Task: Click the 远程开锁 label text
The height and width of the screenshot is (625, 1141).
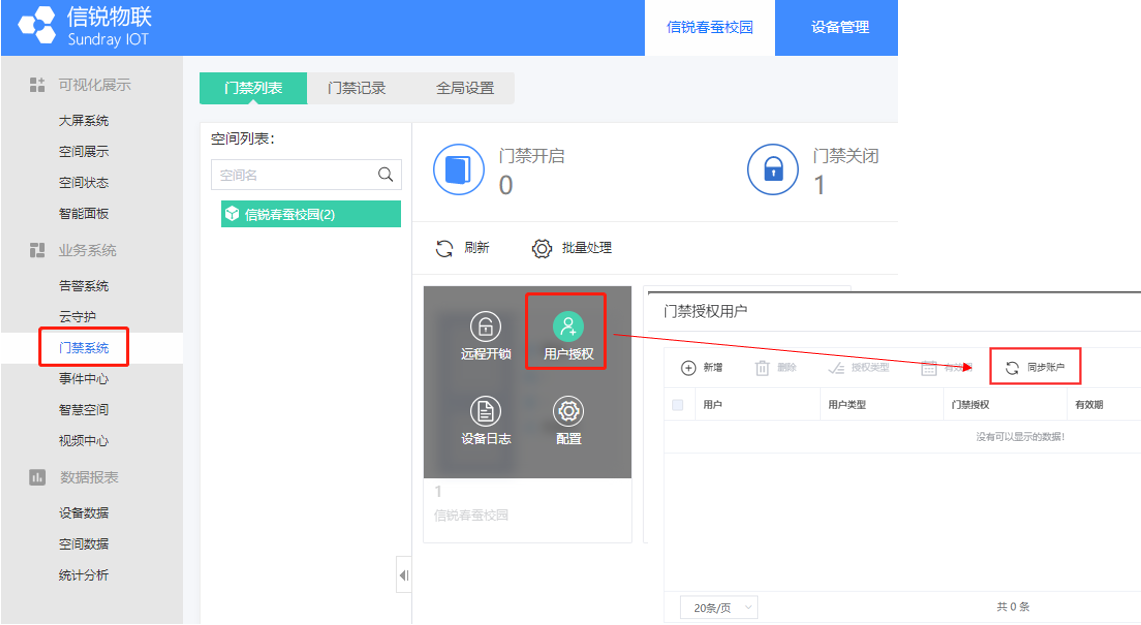Action: tap(485, 354)
